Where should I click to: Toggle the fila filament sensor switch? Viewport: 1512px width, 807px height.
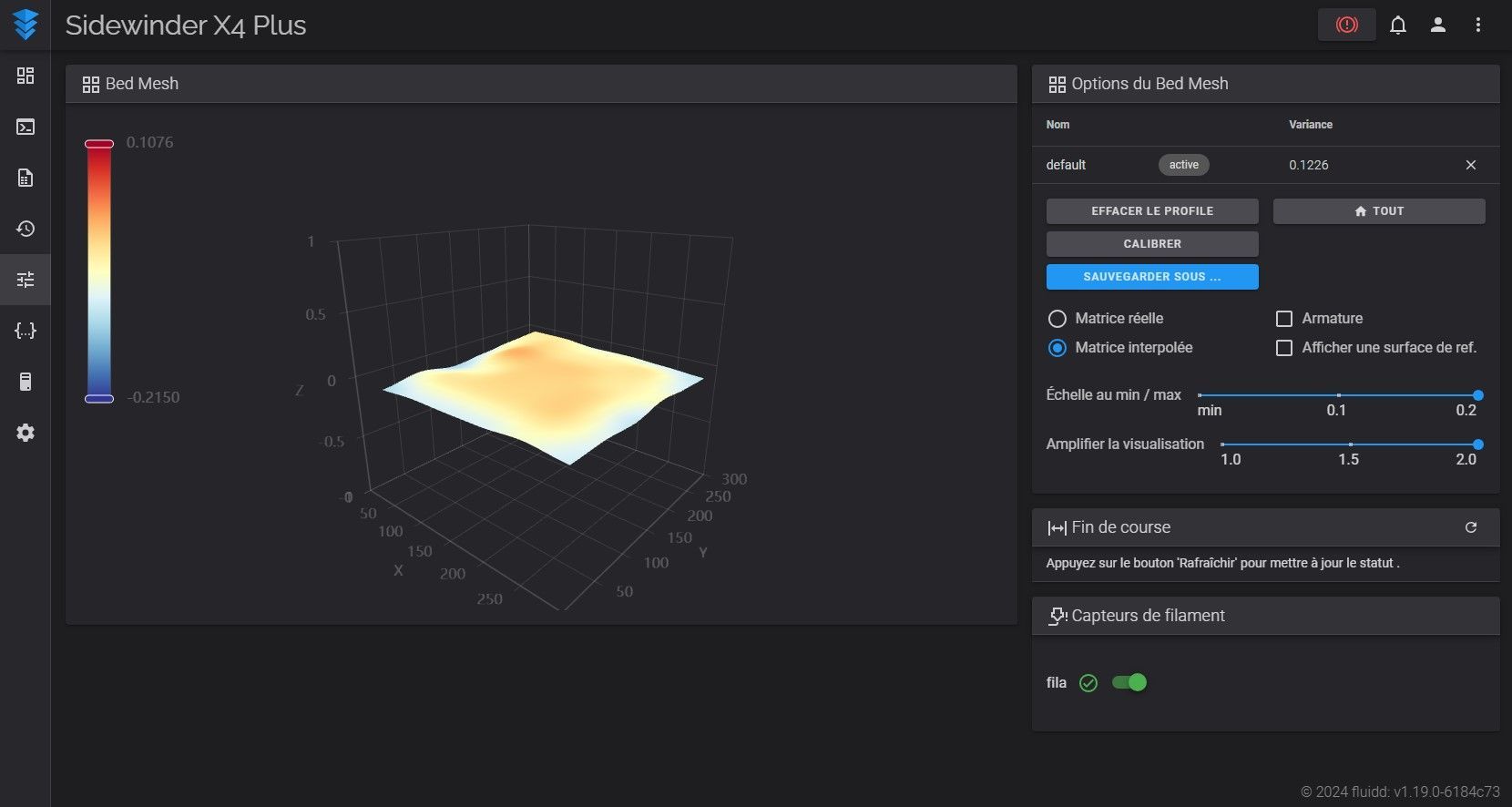pos(1129,682)
